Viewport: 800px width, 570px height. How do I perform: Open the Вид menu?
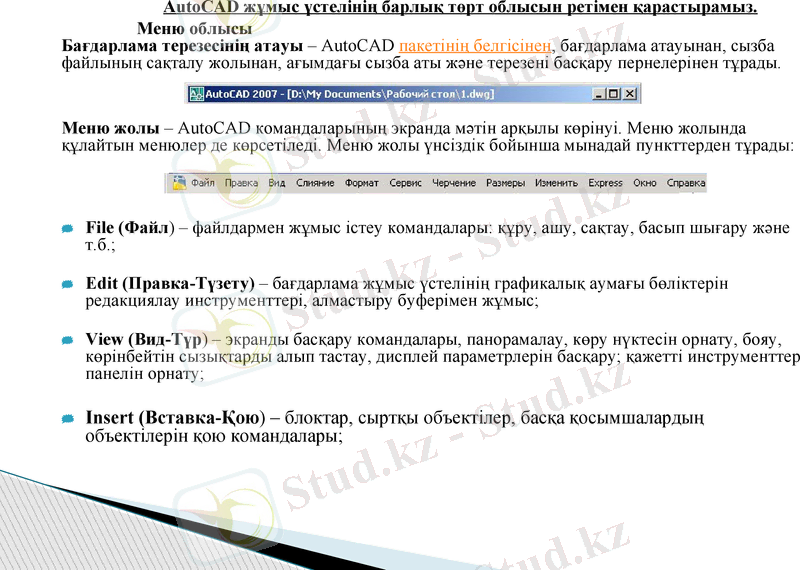coord(277,183)
